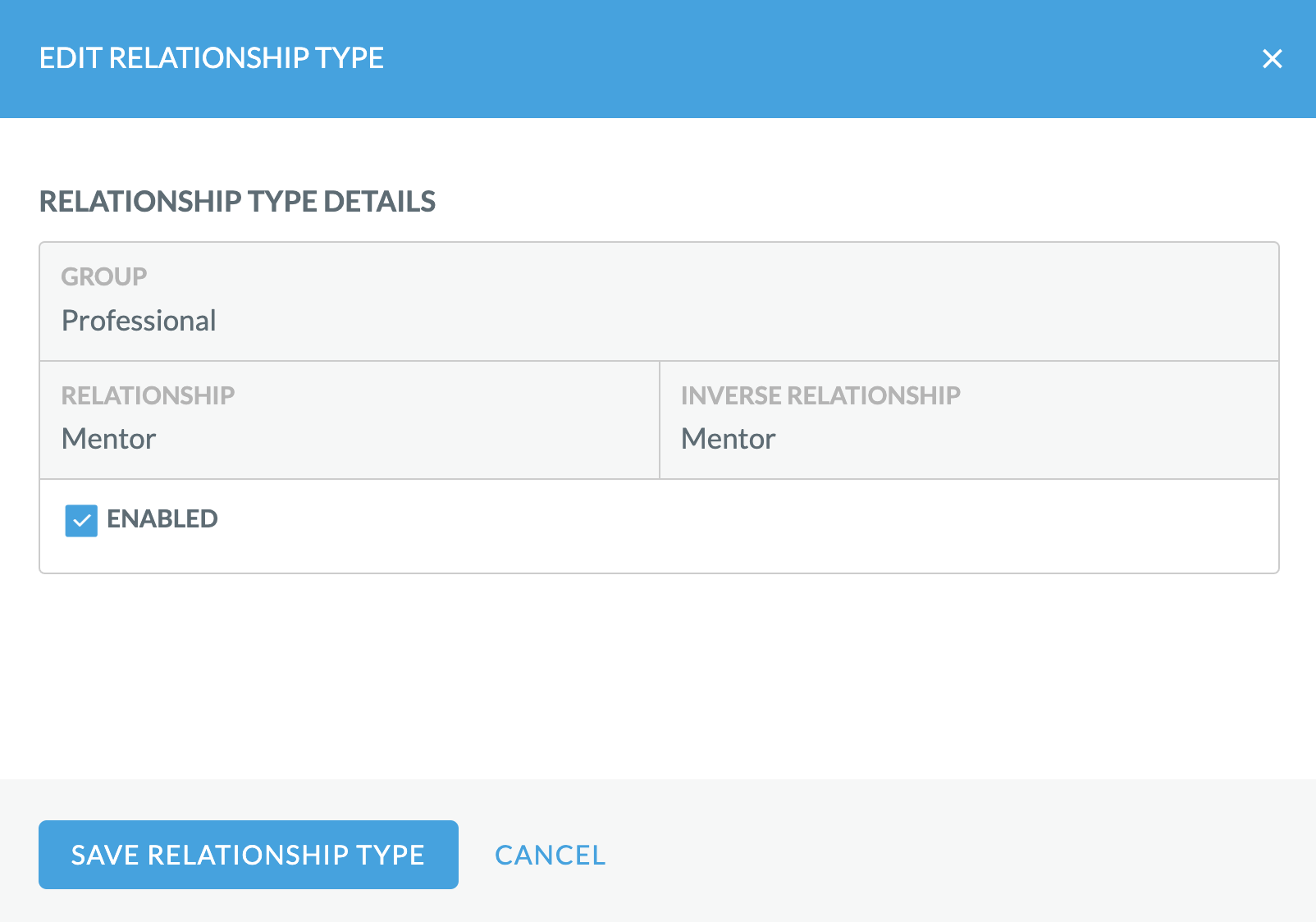The height and width of the screenshot is (922, 1316).
Task: Click the RELATIONSHIP field label
Action: [x=148, y=395]
